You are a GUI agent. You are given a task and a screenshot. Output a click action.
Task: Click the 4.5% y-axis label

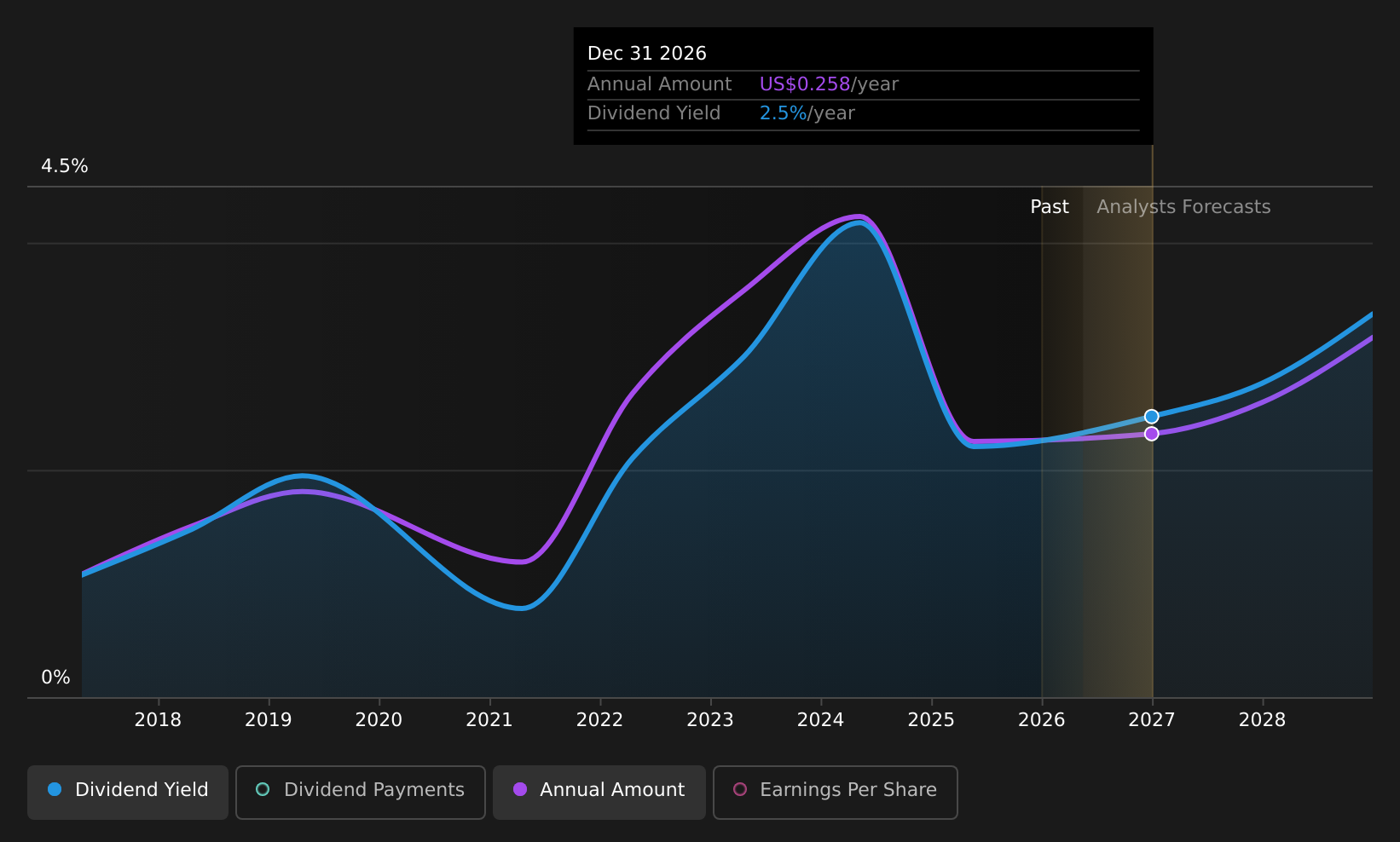(x=65, y=166)
